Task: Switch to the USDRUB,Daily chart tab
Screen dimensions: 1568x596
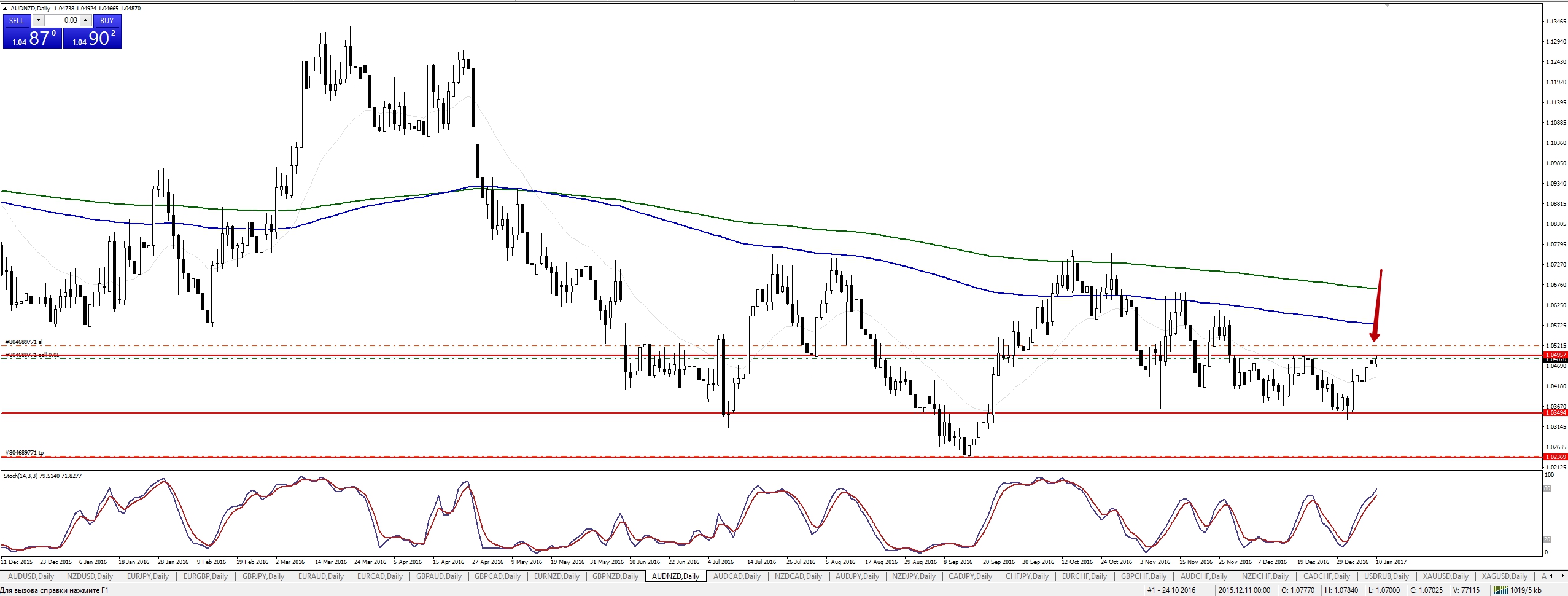Action: (1387, 576)
